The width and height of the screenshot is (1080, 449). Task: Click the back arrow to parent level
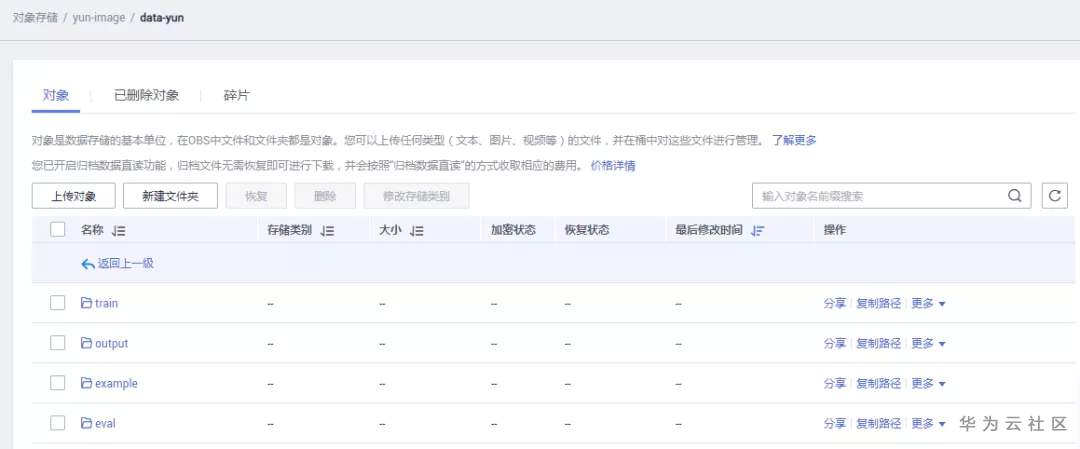tap(88, 264)
